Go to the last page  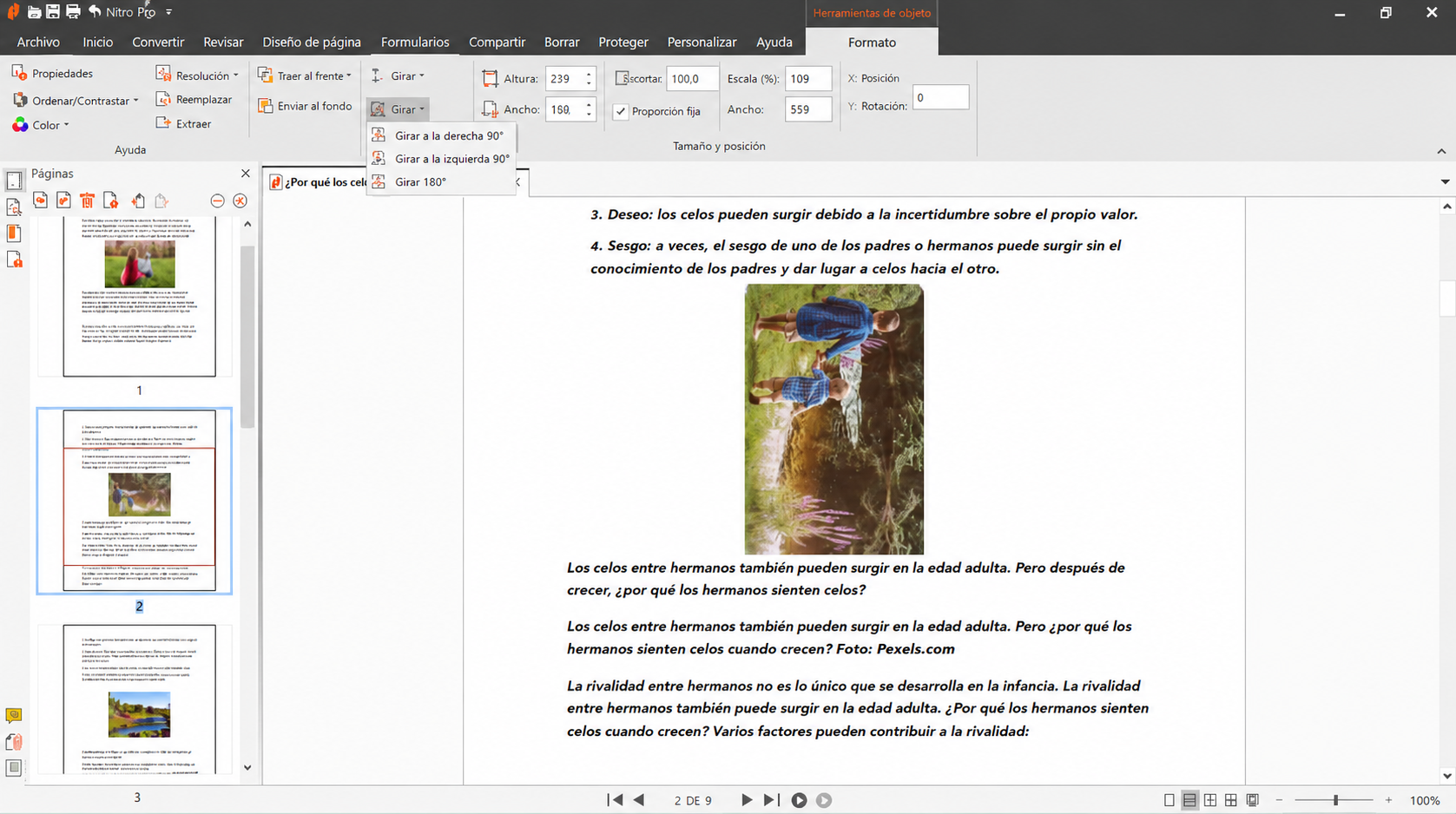771,800
